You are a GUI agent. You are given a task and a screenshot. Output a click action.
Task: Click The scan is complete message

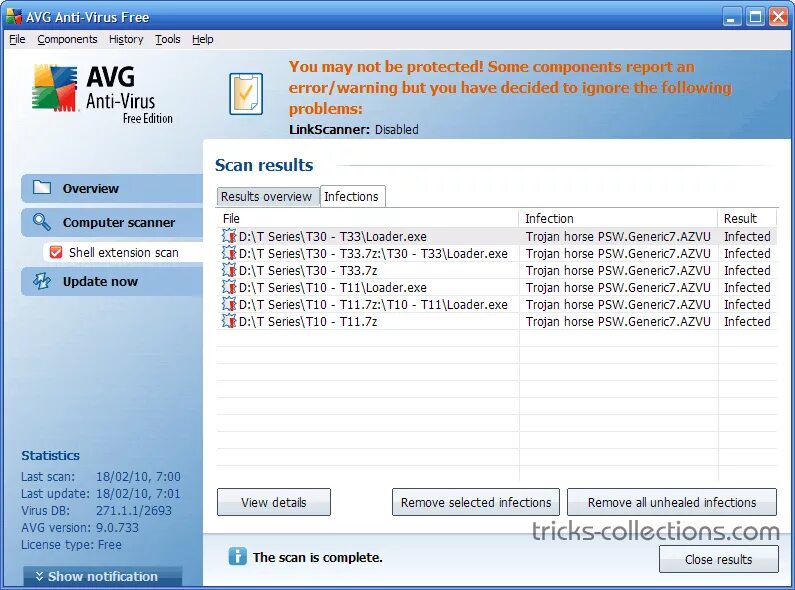click(317, 557)
